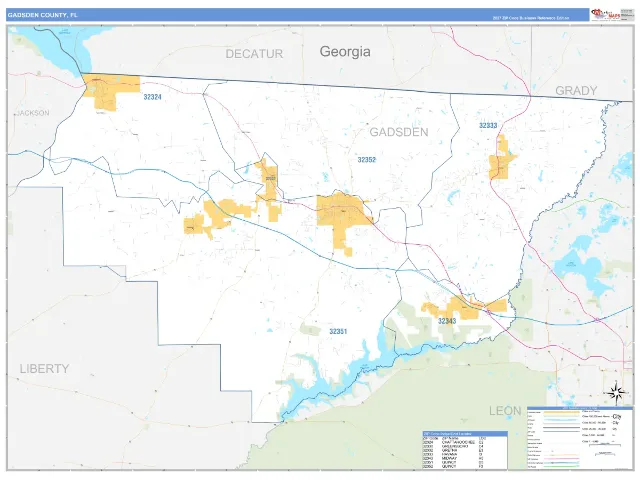Viewport: 640px width, 480px height.
Task: Click the 'LEON' county label
Action: [505, 411]
